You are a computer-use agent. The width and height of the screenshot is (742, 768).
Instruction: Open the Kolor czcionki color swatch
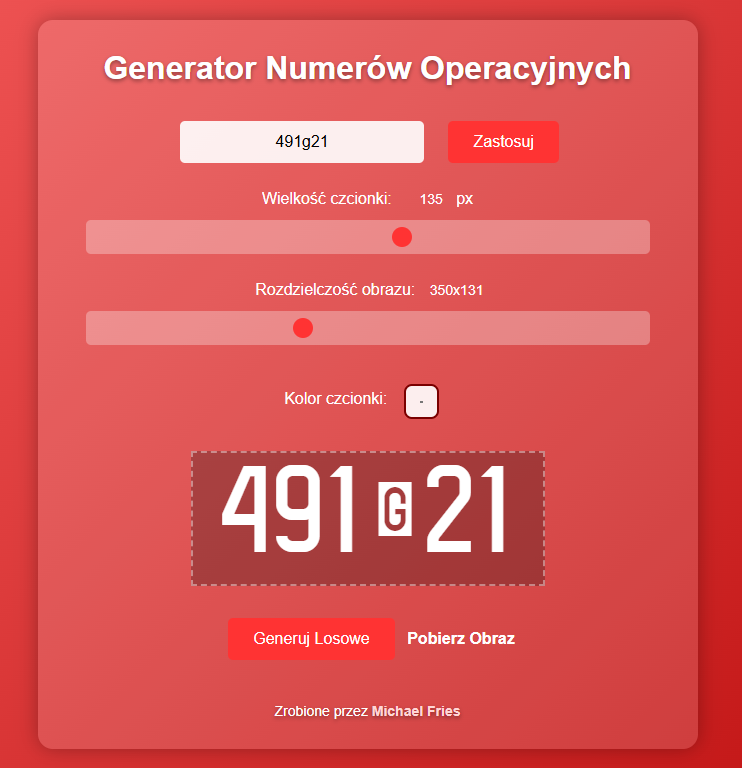421,401
